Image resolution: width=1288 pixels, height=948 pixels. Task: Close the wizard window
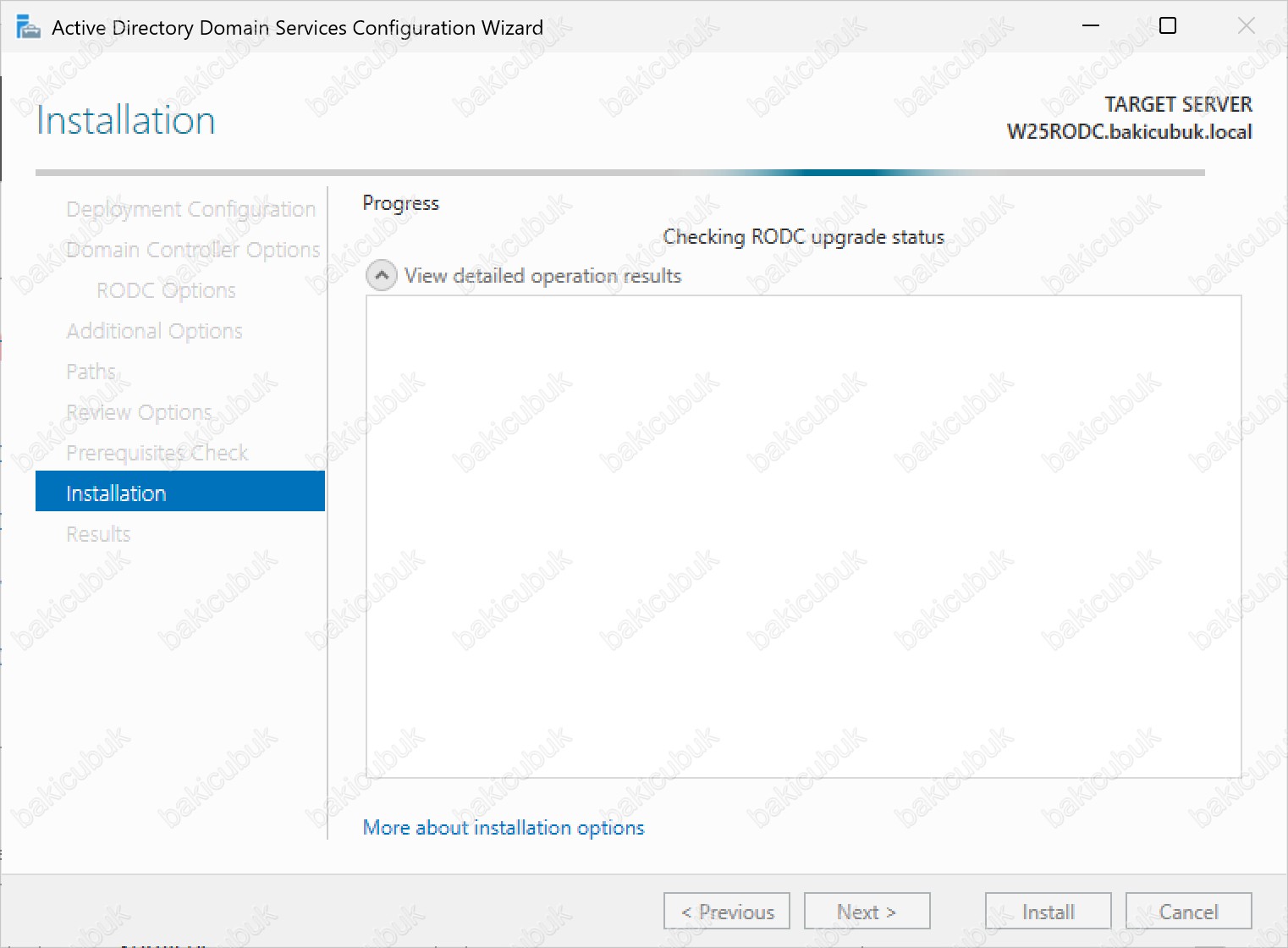[1246, 26]
